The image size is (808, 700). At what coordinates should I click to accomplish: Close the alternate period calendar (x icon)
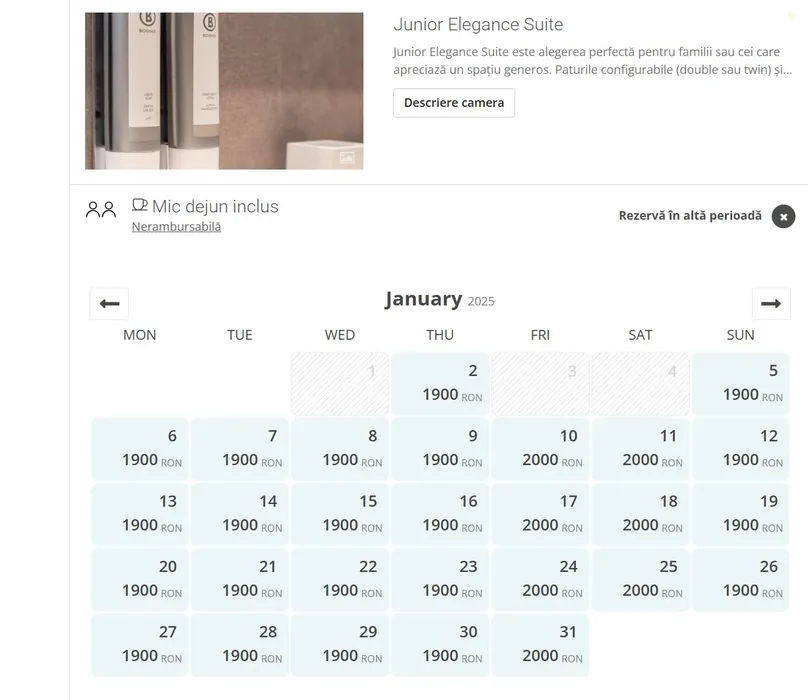pyautogui.click(x=783, y=216)
